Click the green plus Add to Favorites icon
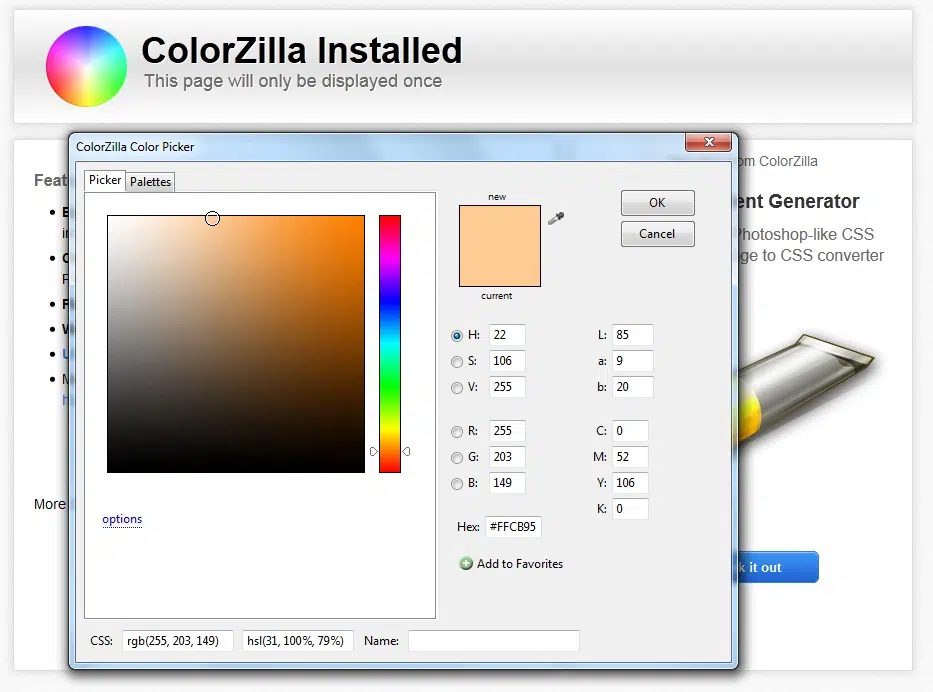This screenshot has height=692, width=933. (x=466, y=564)
